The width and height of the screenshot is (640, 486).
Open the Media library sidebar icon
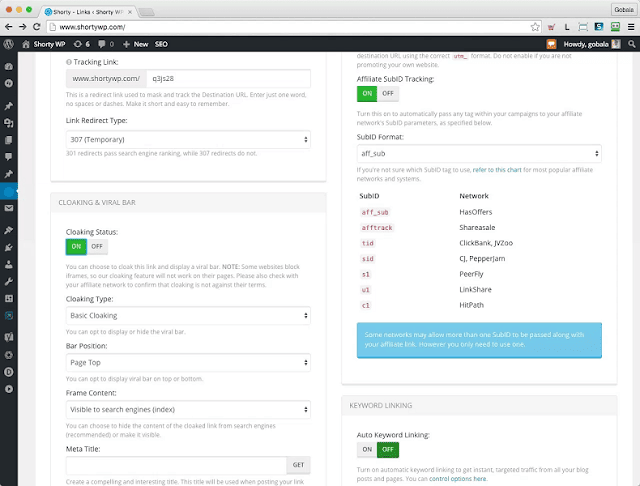(9, 123)
